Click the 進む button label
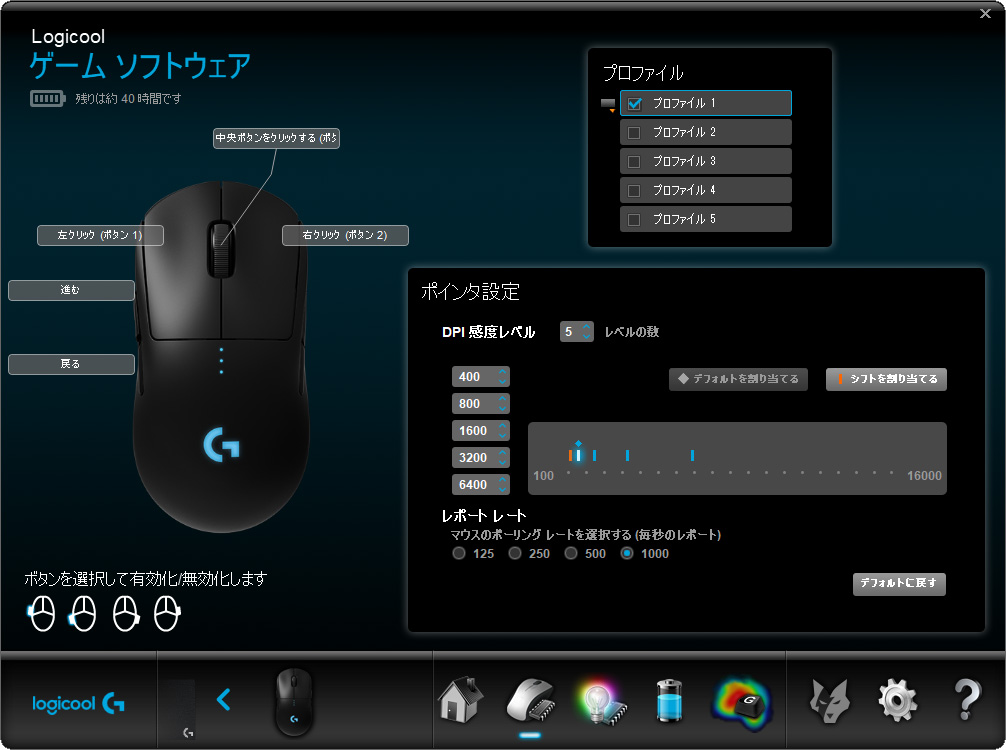 (71, 290)
